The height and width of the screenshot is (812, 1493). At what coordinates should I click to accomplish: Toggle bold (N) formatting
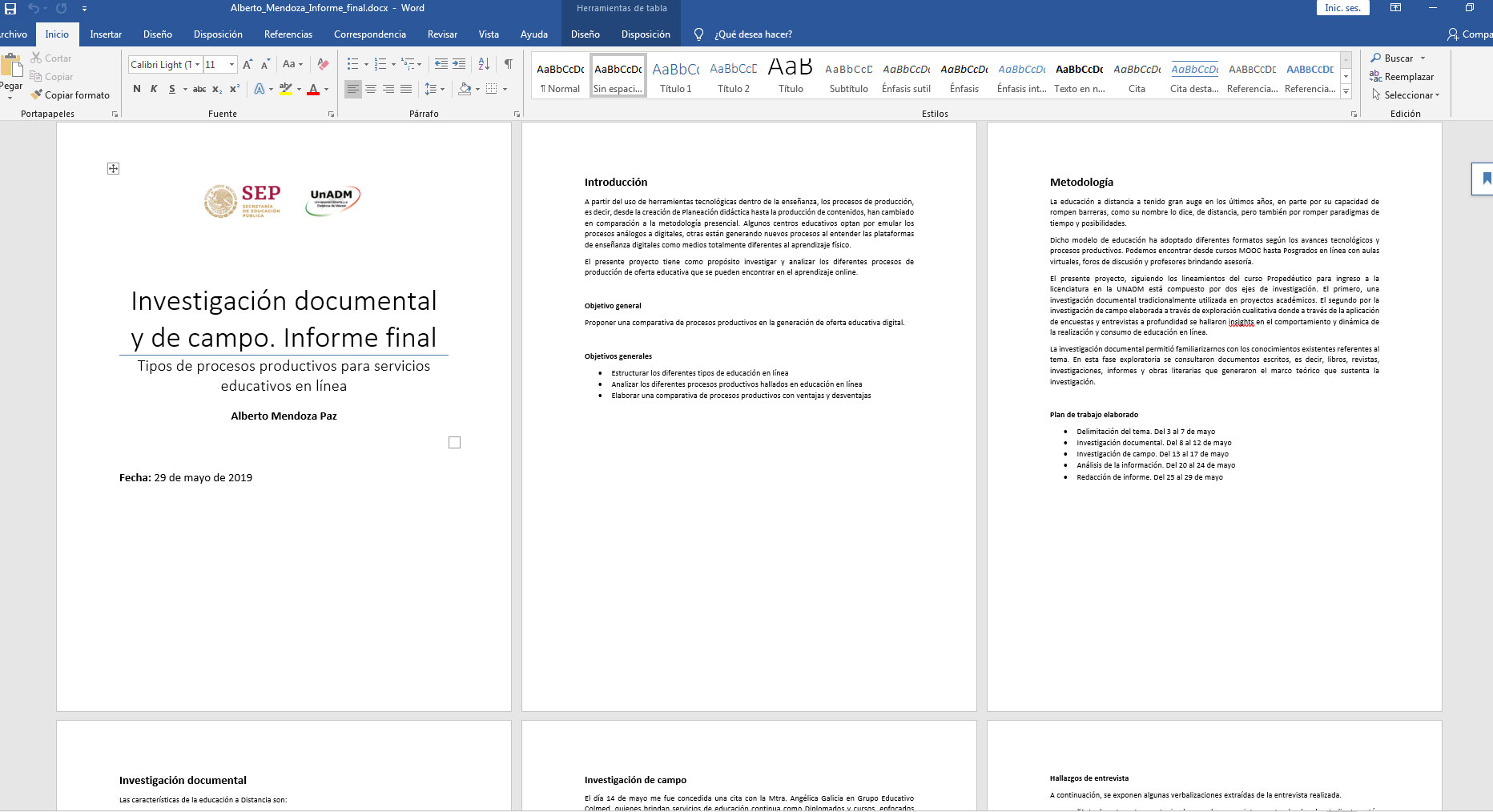click(x=137, y=89)
